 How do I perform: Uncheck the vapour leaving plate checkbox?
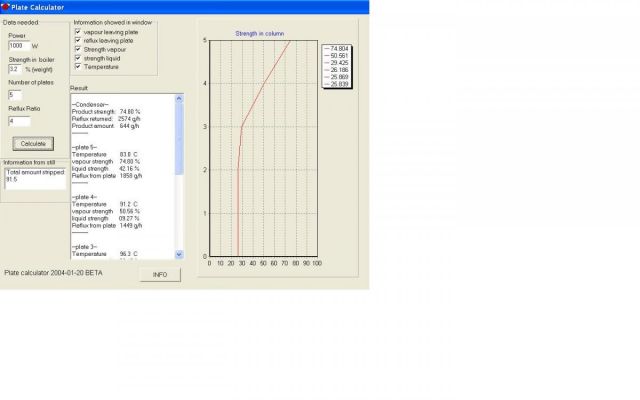point(78,31)
